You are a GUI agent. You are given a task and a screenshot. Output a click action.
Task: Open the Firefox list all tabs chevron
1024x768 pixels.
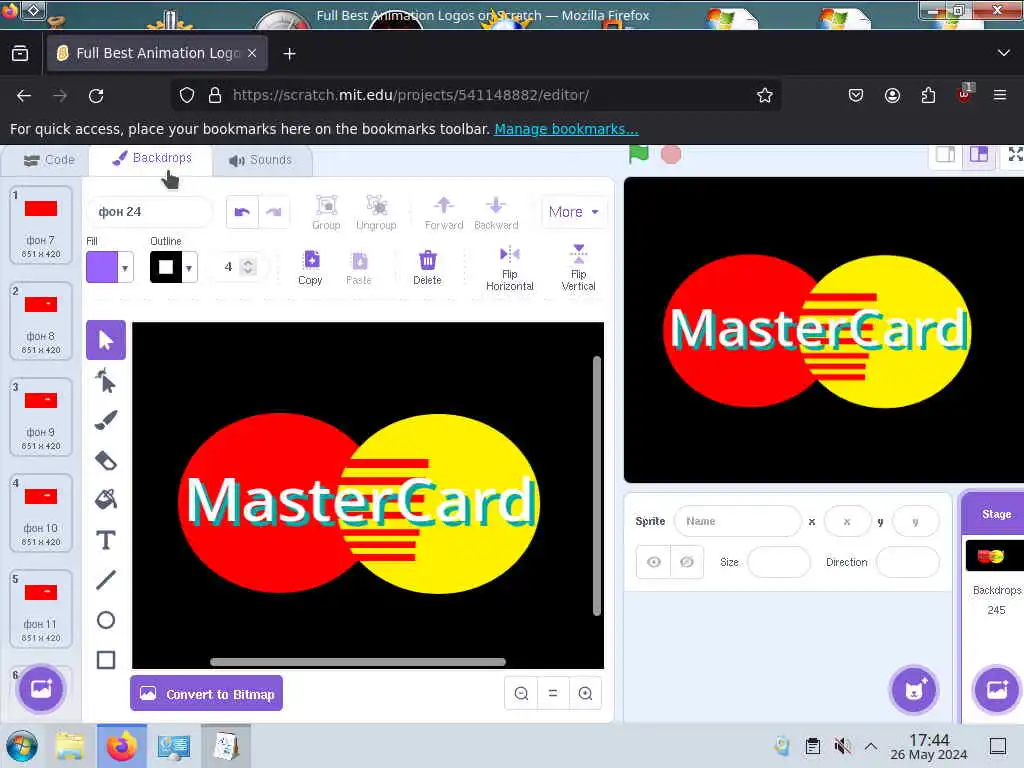1004,53
